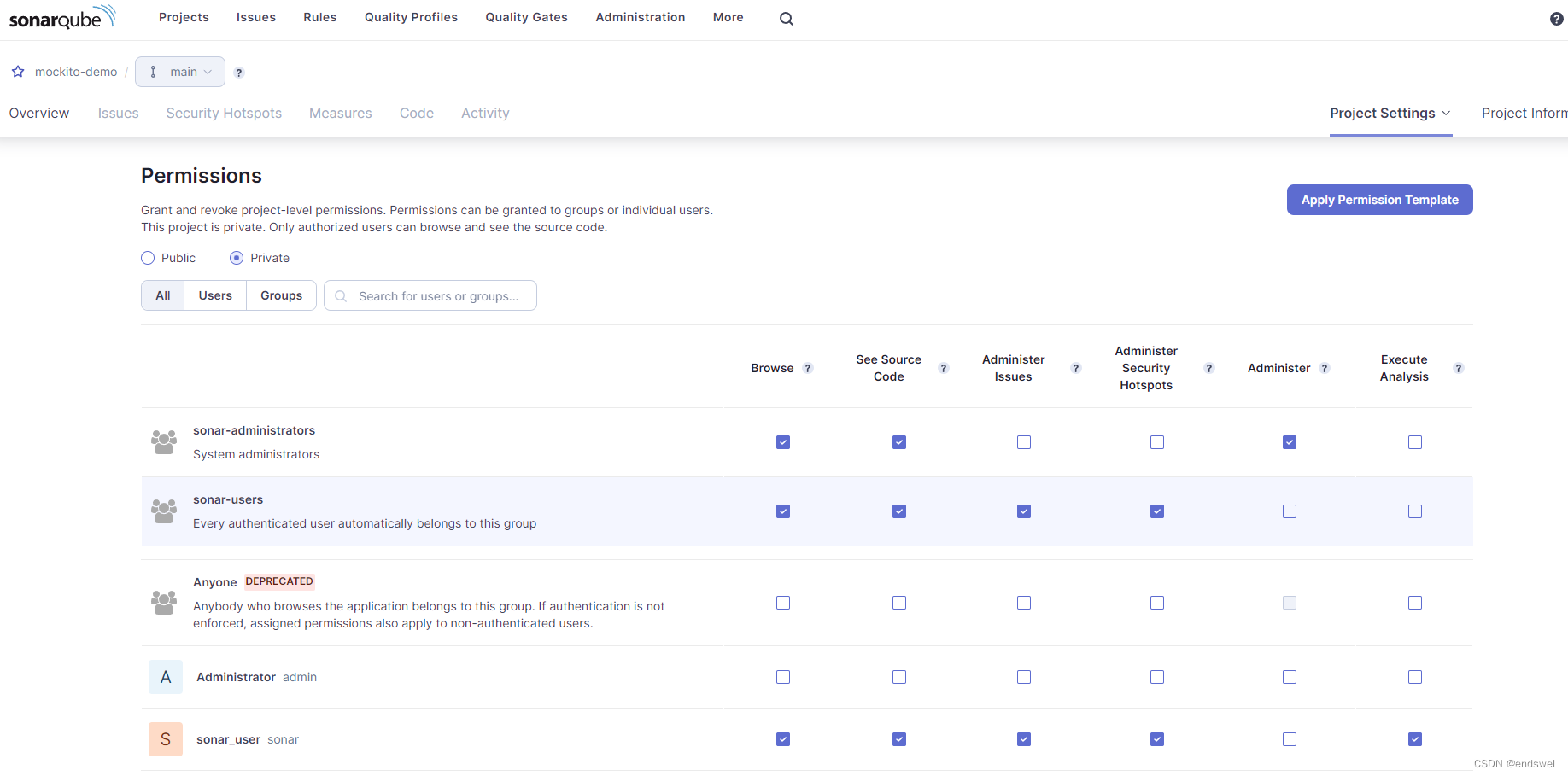The width and height of the screenshot is (1568, 776).
Task: Click the Permissions page heading
Action: click(x=202, y=176)
